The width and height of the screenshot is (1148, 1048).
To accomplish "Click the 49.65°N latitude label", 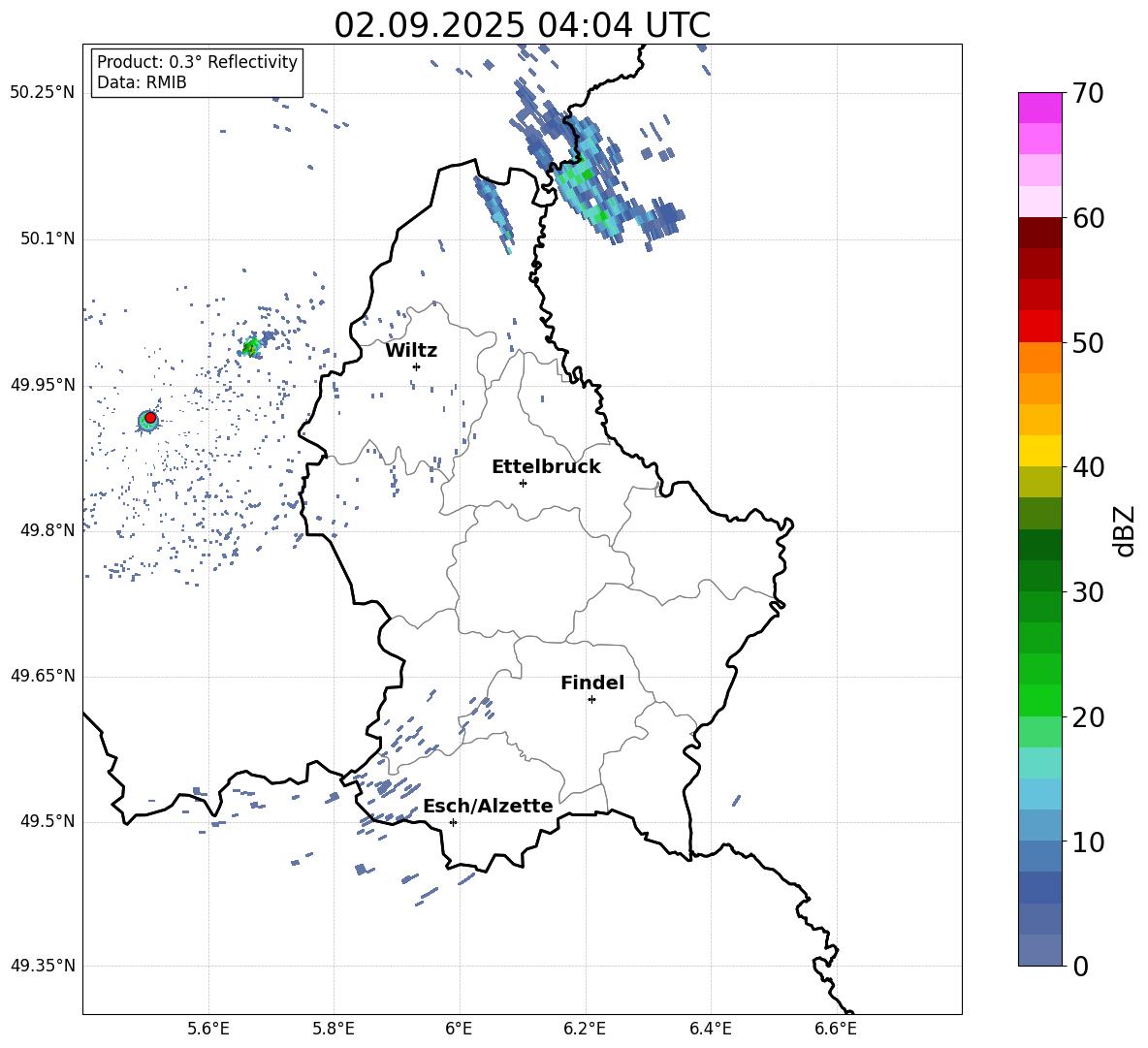I will click(x=43, y=676).
